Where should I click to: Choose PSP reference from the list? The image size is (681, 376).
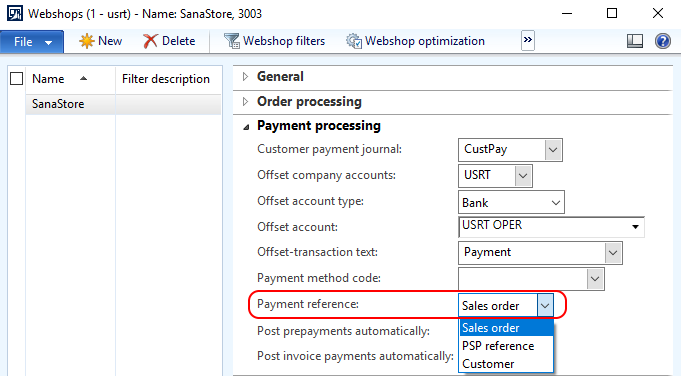(x=506, y=346)
